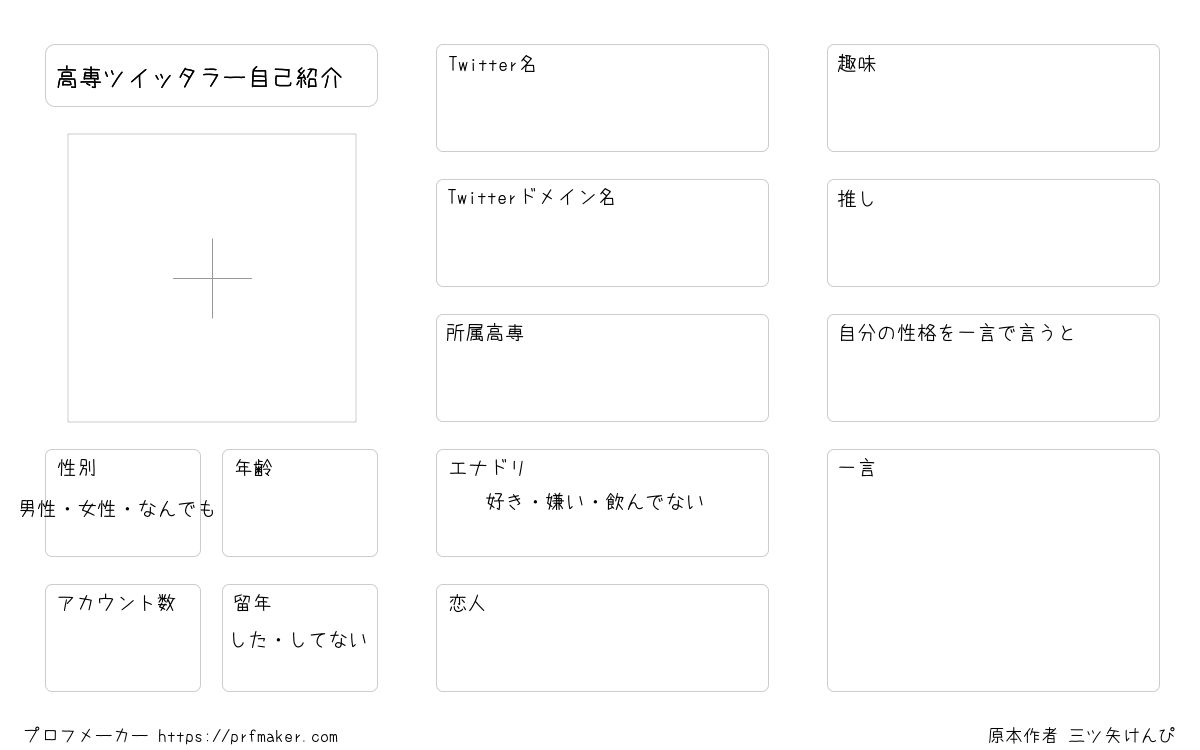Click the large 一言 text box
The height and width of the screenshot is (750, 1200).
pyautogui.click(x=993, y=570)
